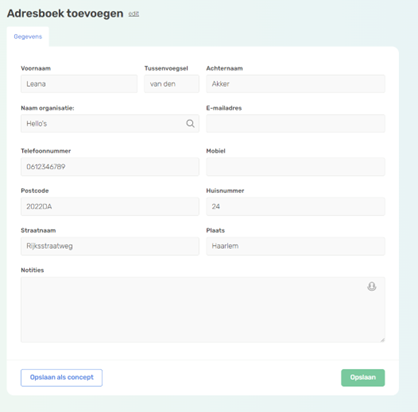Click the Opslaan button
This screenshot has height=412, width=418.
(x=363, y=378)
